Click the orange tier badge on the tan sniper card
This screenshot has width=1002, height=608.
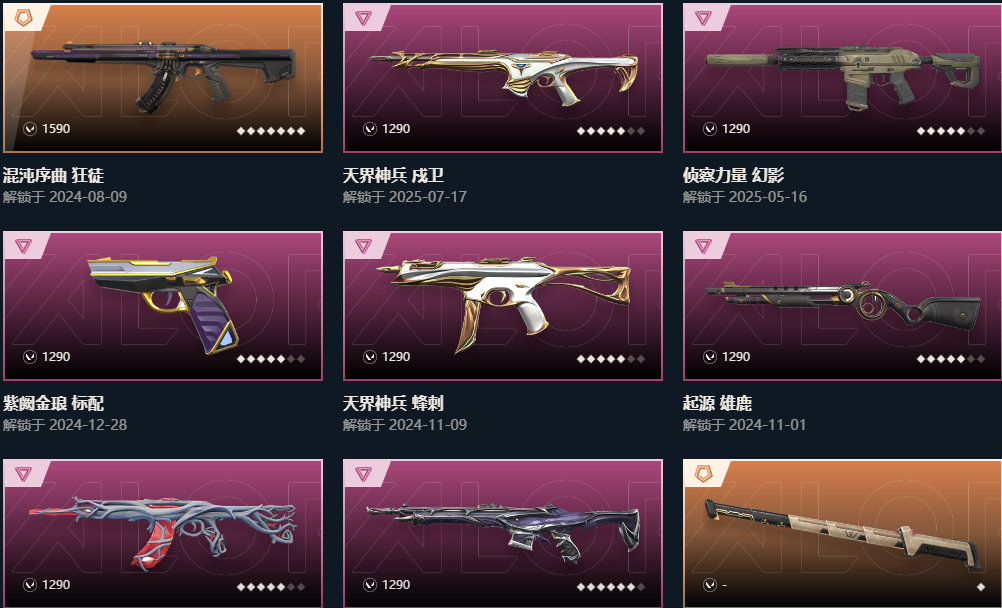[703, 474]
